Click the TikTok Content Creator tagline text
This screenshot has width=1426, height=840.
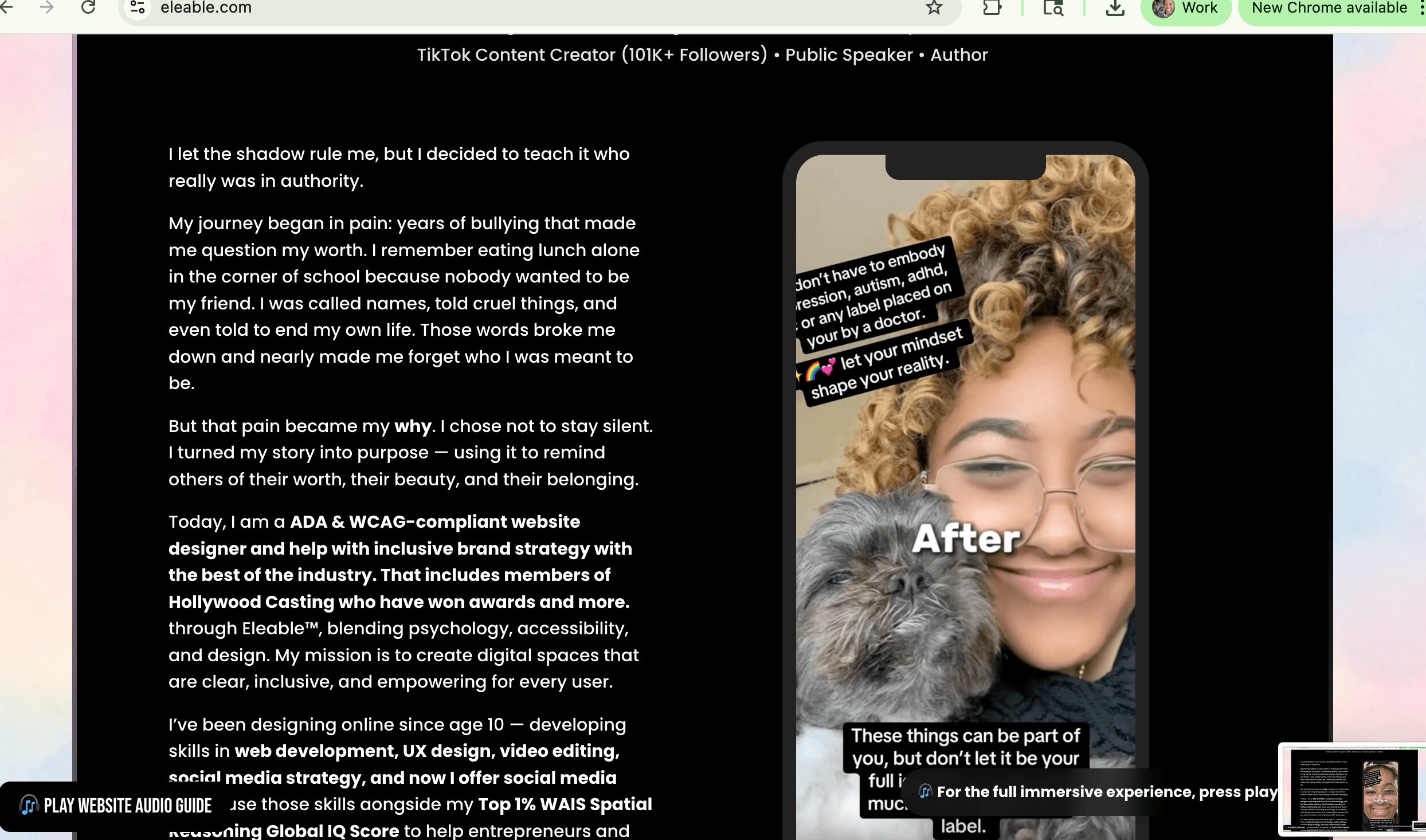tap(702, 54)
